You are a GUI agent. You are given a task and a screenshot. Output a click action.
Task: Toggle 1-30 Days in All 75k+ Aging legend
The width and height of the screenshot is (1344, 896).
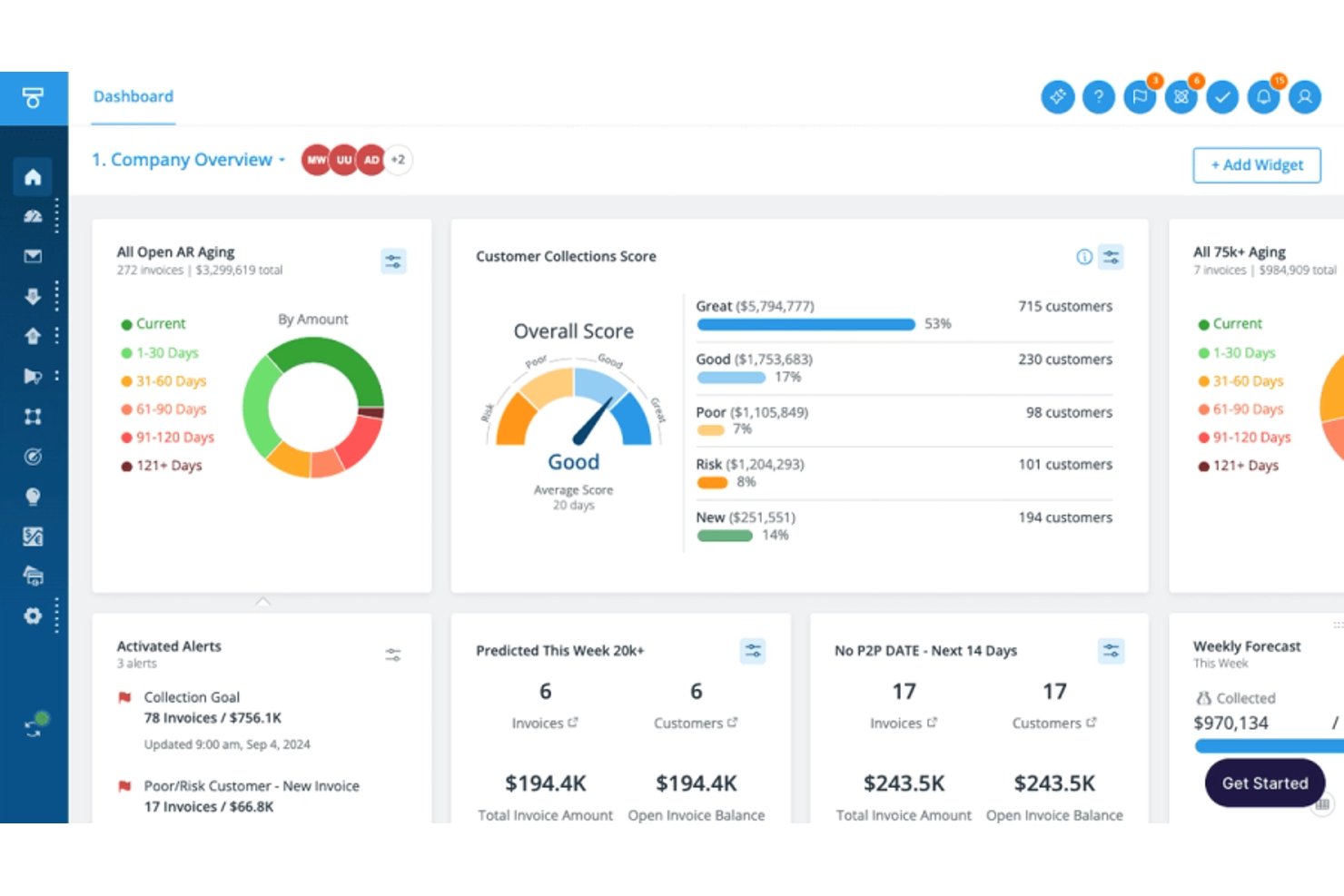(x=1237, y=352)
